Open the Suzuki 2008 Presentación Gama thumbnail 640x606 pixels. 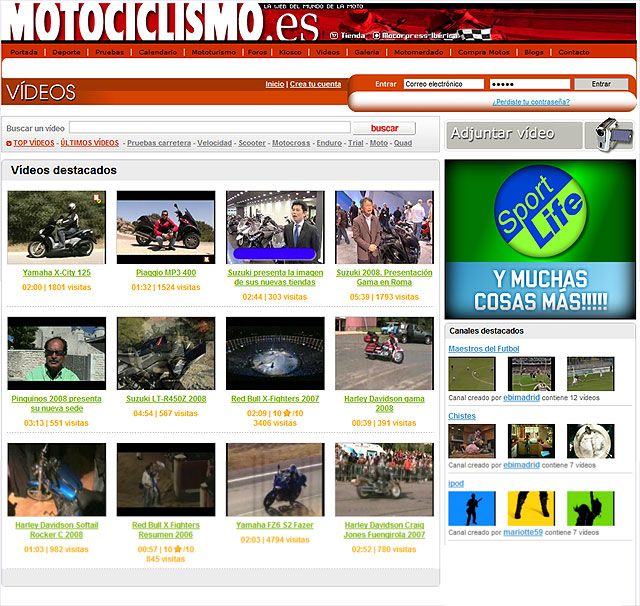tap(384, 227)
